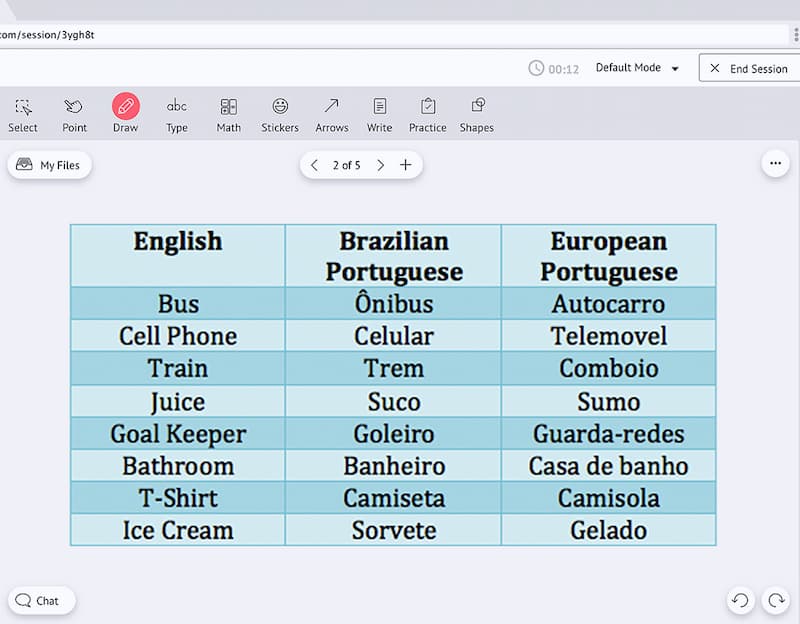Click the 'Goleiro' table cell
The width and height of the screenshot is (800, 624).
[393, 434]
